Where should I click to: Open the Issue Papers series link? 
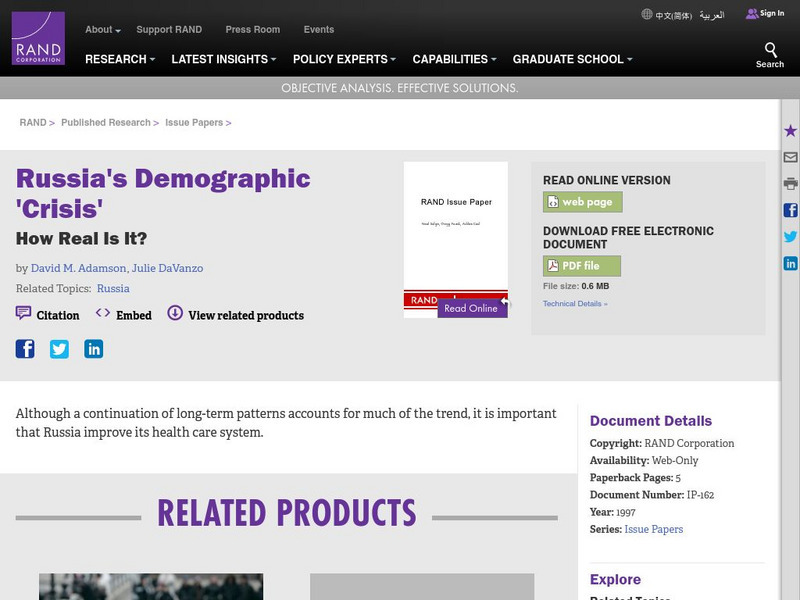click(x=654, y=529)
